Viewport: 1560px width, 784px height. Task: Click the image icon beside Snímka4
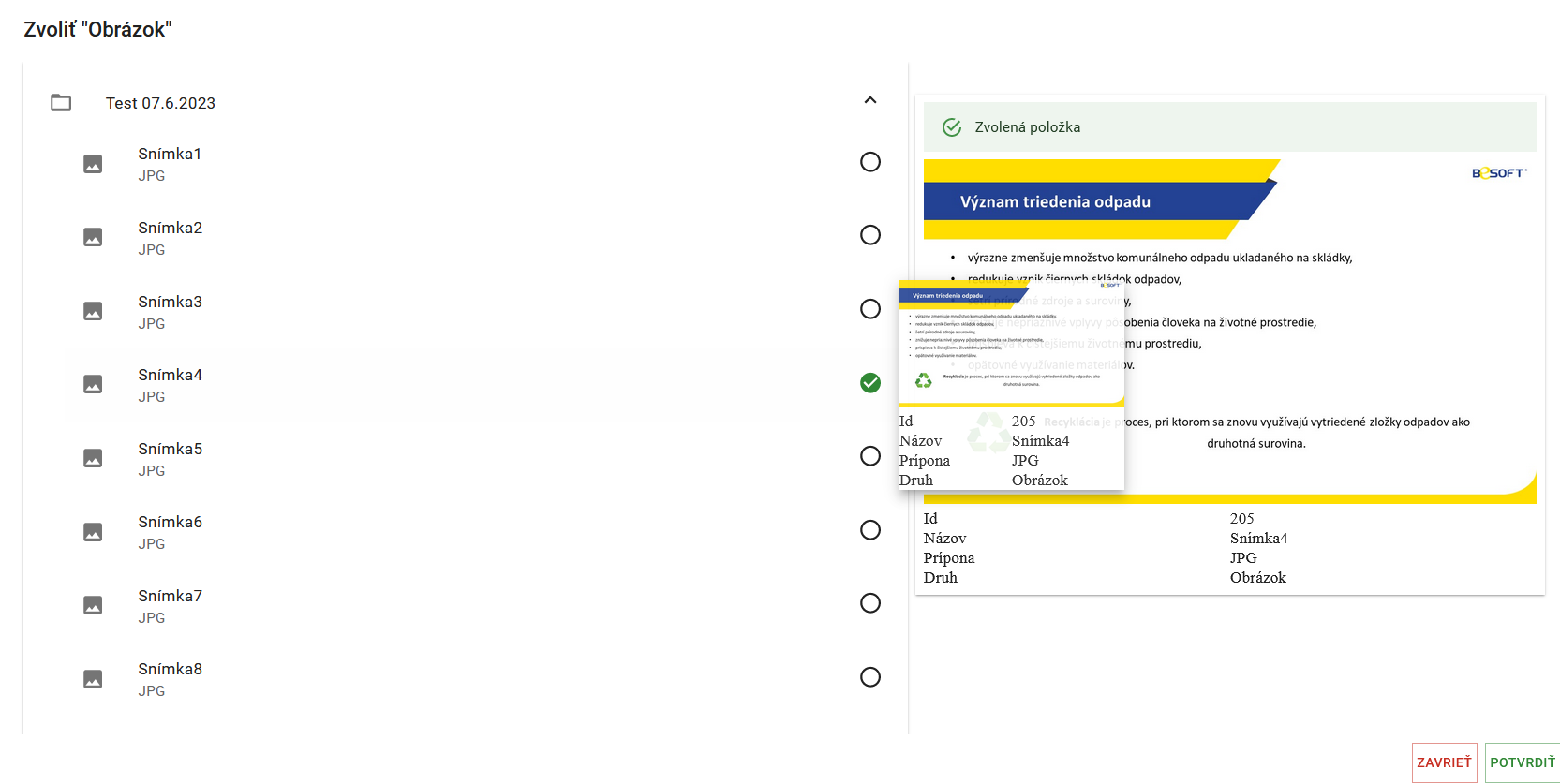tap(93, 384)
